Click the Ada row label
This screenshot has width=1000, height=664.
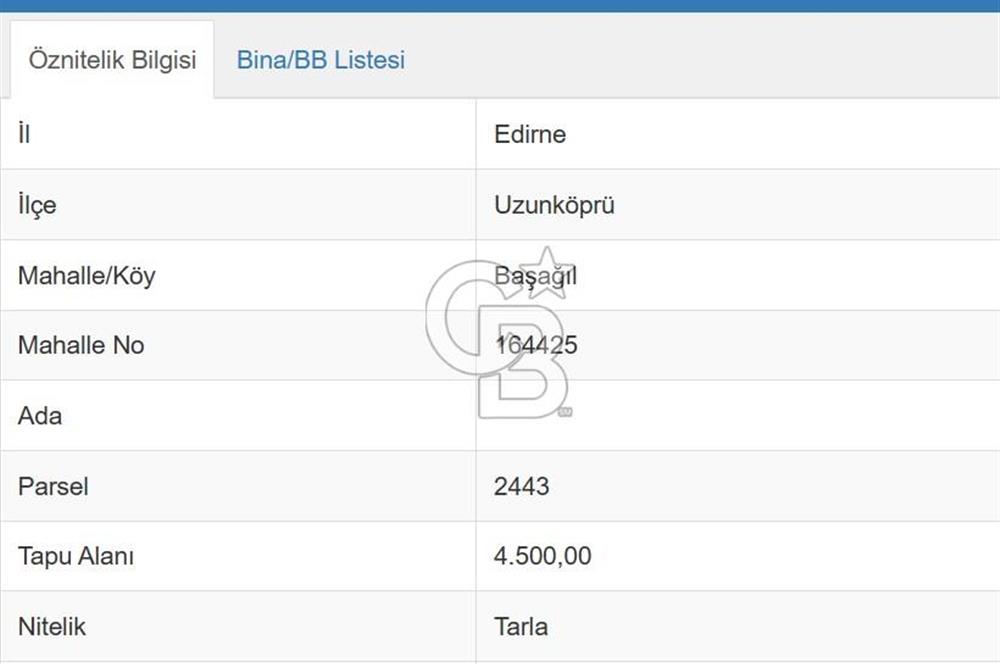(x=39, y=416)
